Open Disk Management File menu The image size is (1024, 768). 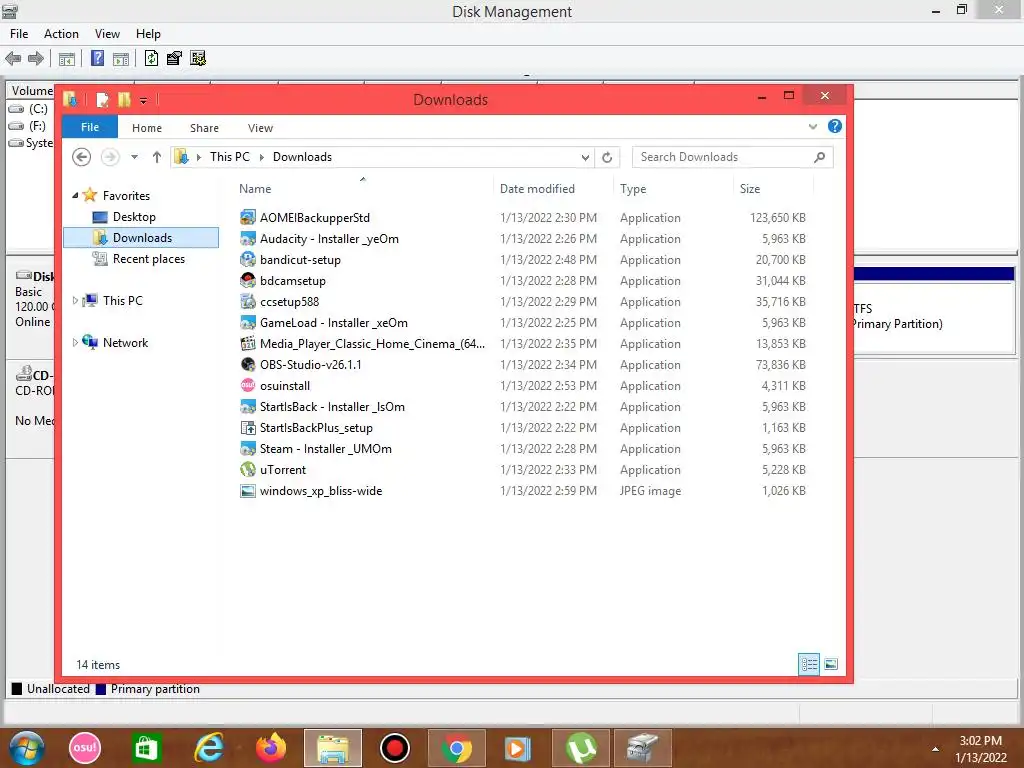[19, 34]
